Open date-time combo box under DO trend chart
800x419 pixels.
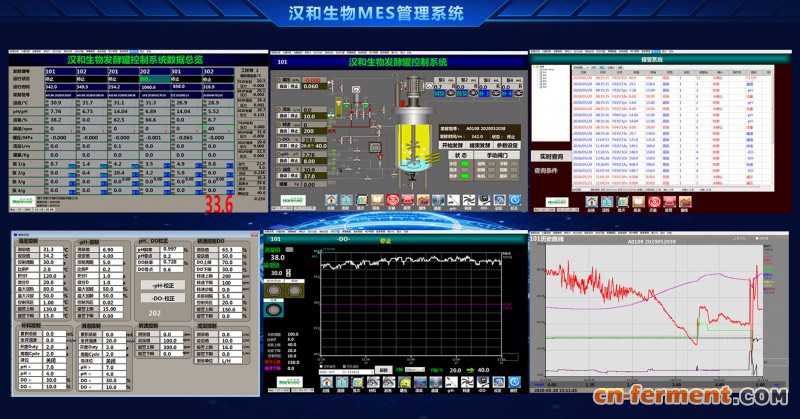(x=346, y=372)
